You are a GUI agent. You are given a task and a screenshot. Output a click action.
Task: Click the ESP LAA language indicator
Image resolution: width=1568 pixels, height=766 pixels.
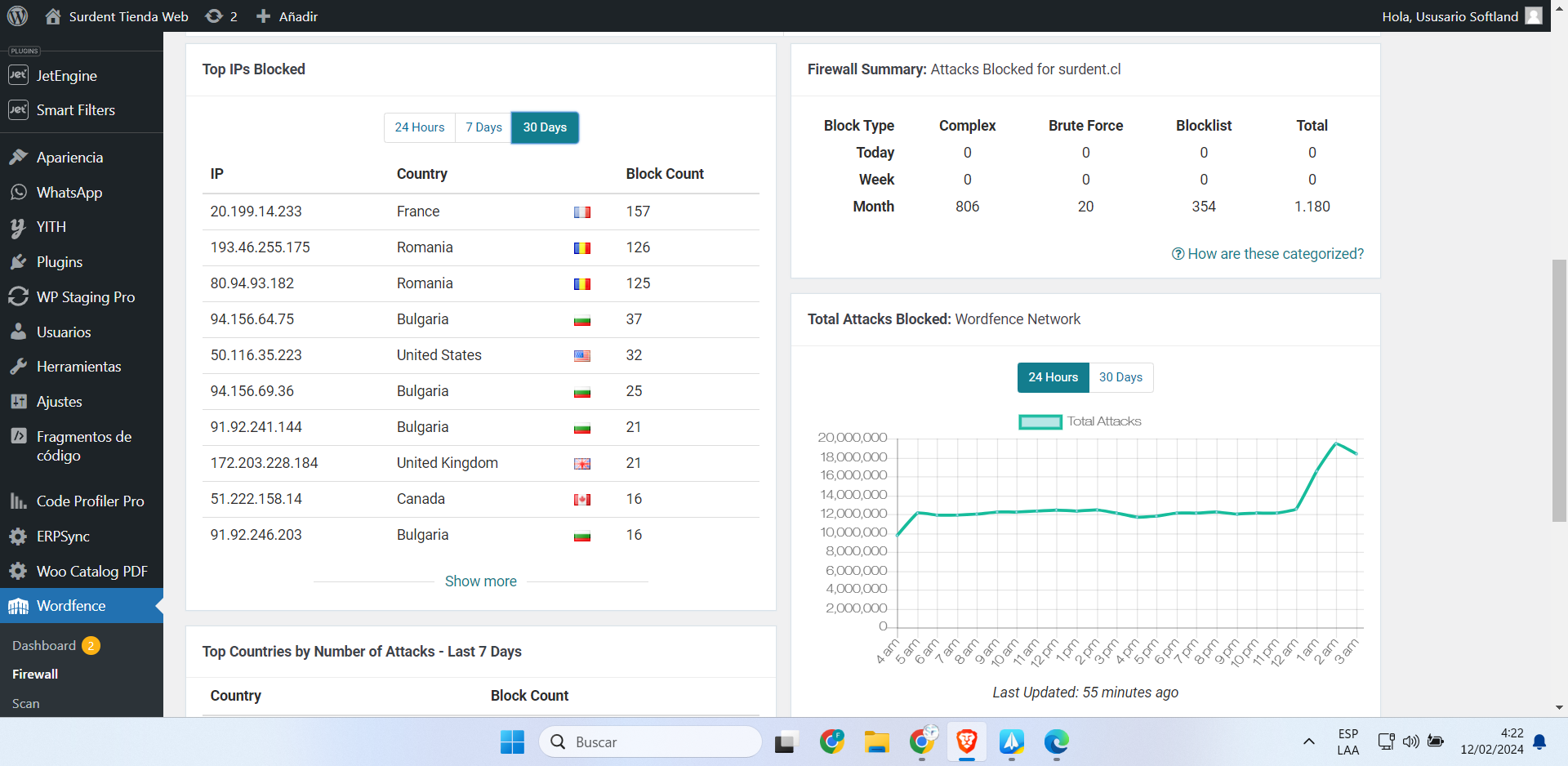coord(1348,742)
